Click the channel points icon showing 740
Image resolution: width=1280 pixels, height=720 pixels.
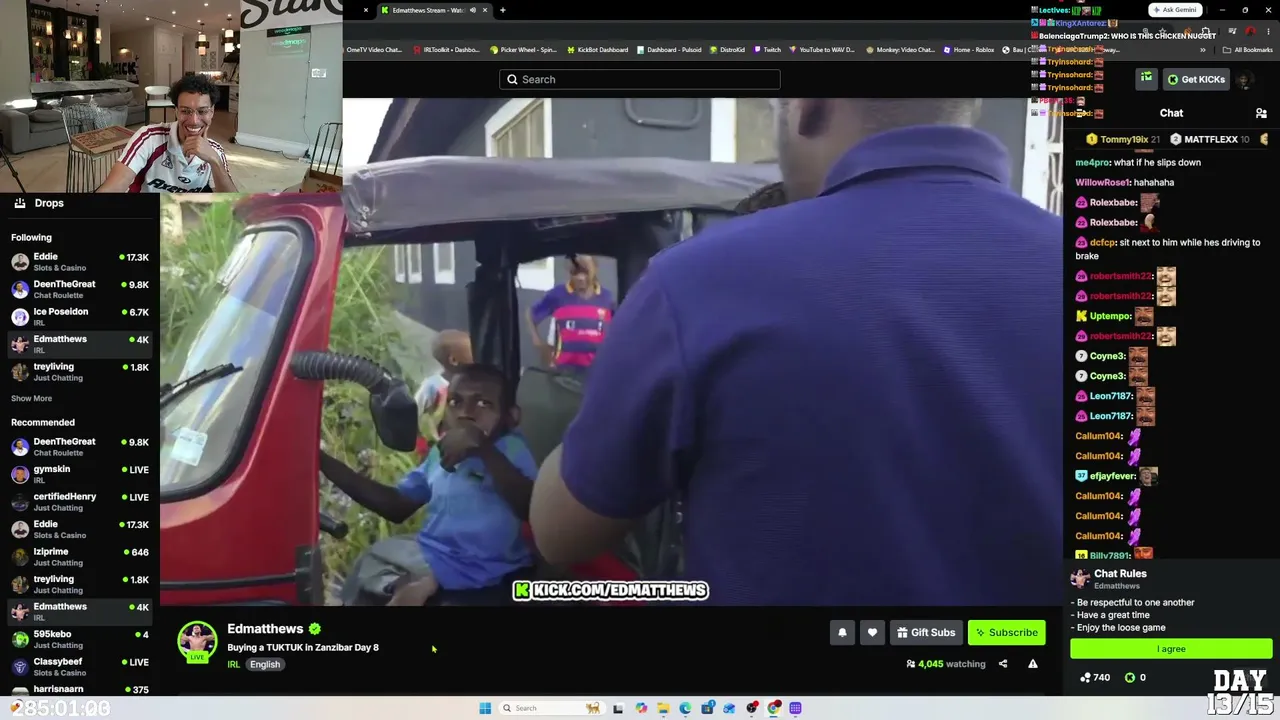(1085, 677)
